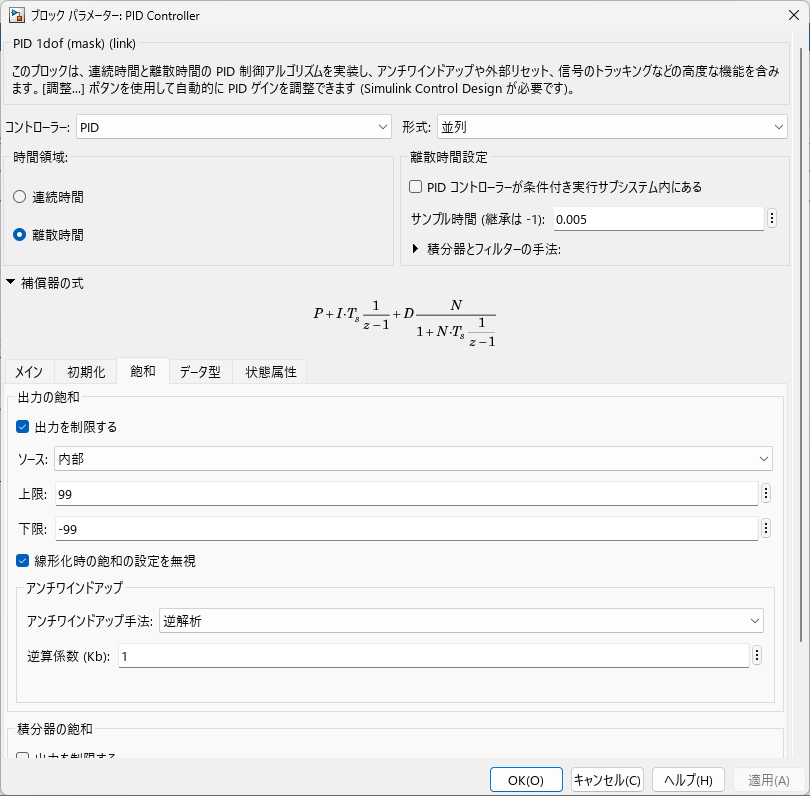Collapse the 補償器の式 section
The image size is (810, 796).
10,283
